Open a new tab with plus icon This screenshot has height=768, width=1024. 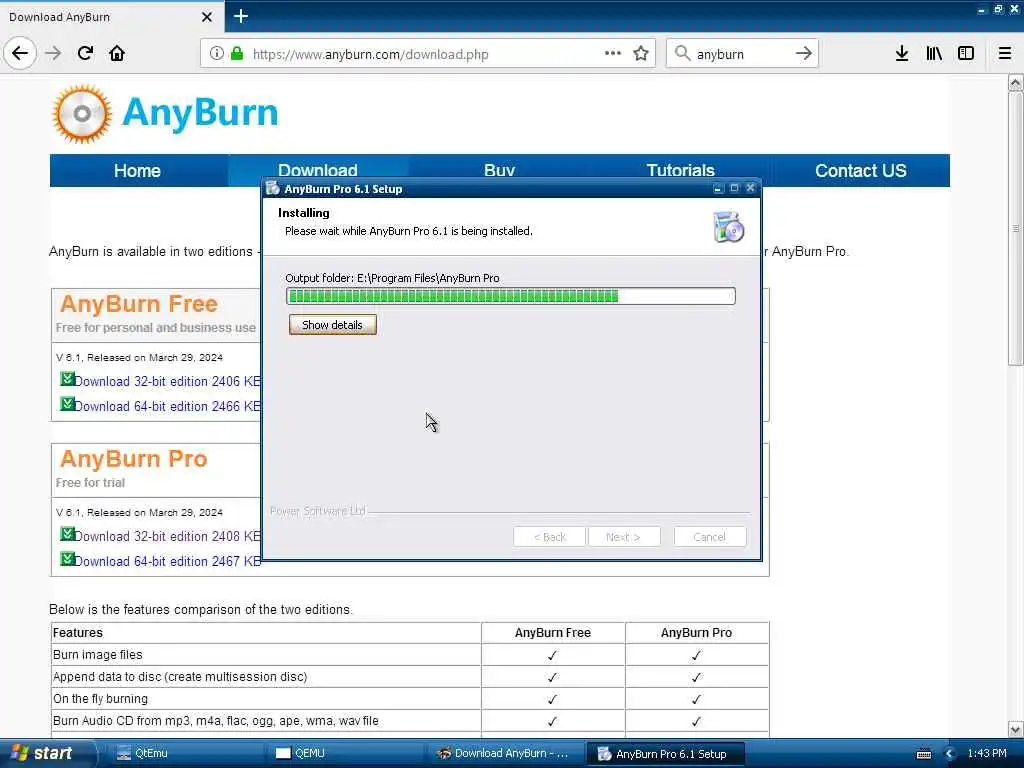[241, 16]
